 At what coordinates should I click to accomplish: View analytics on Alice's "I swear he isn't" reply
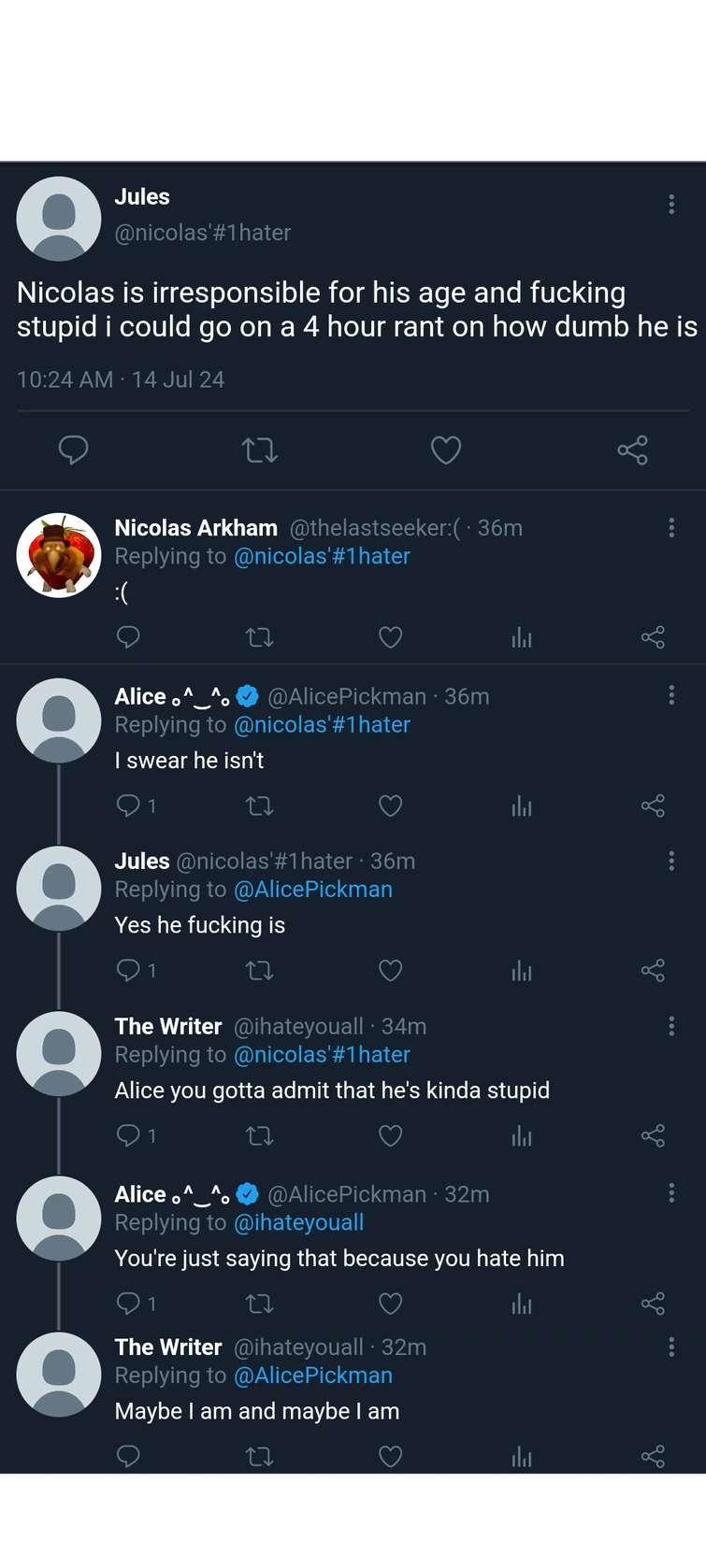point(522,805)
